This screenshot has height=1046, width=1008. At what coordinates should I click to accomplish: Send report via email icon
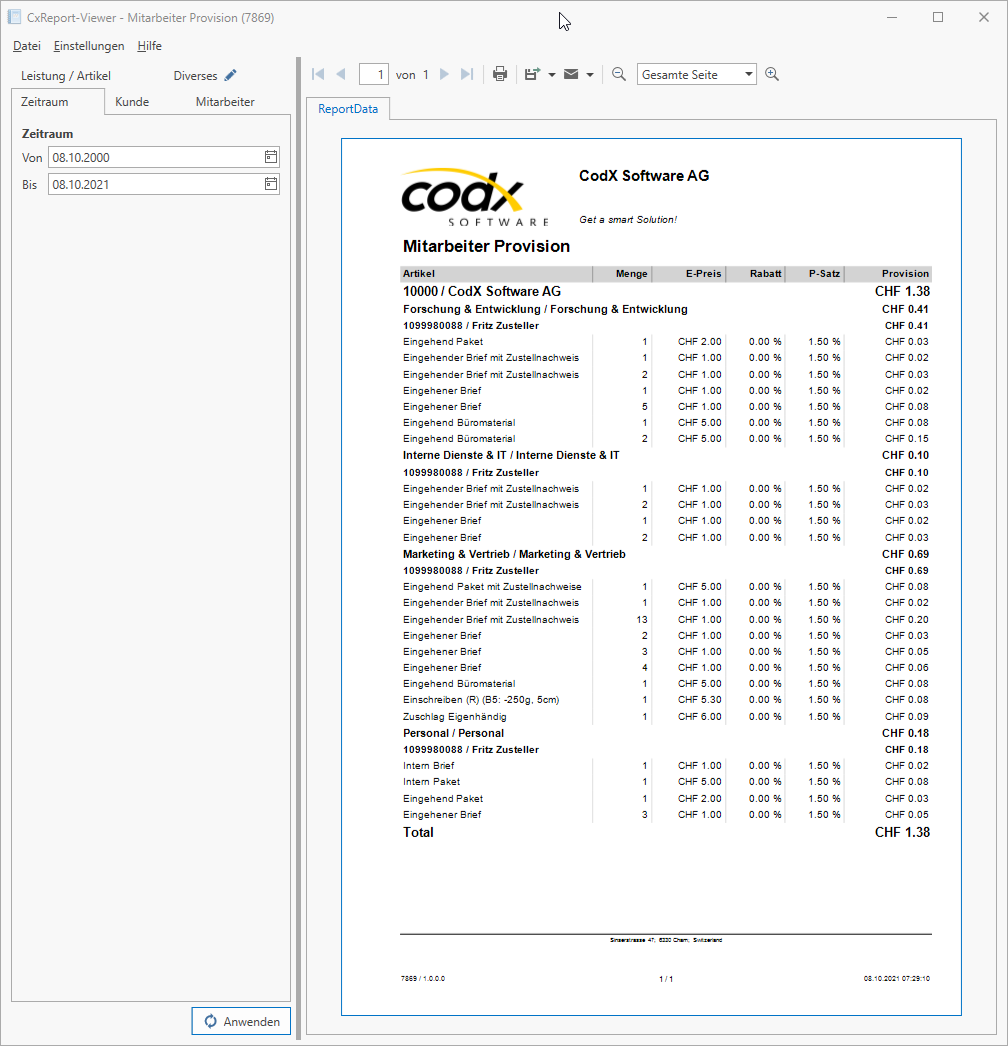pyautogui.click(x=571, y=74)
